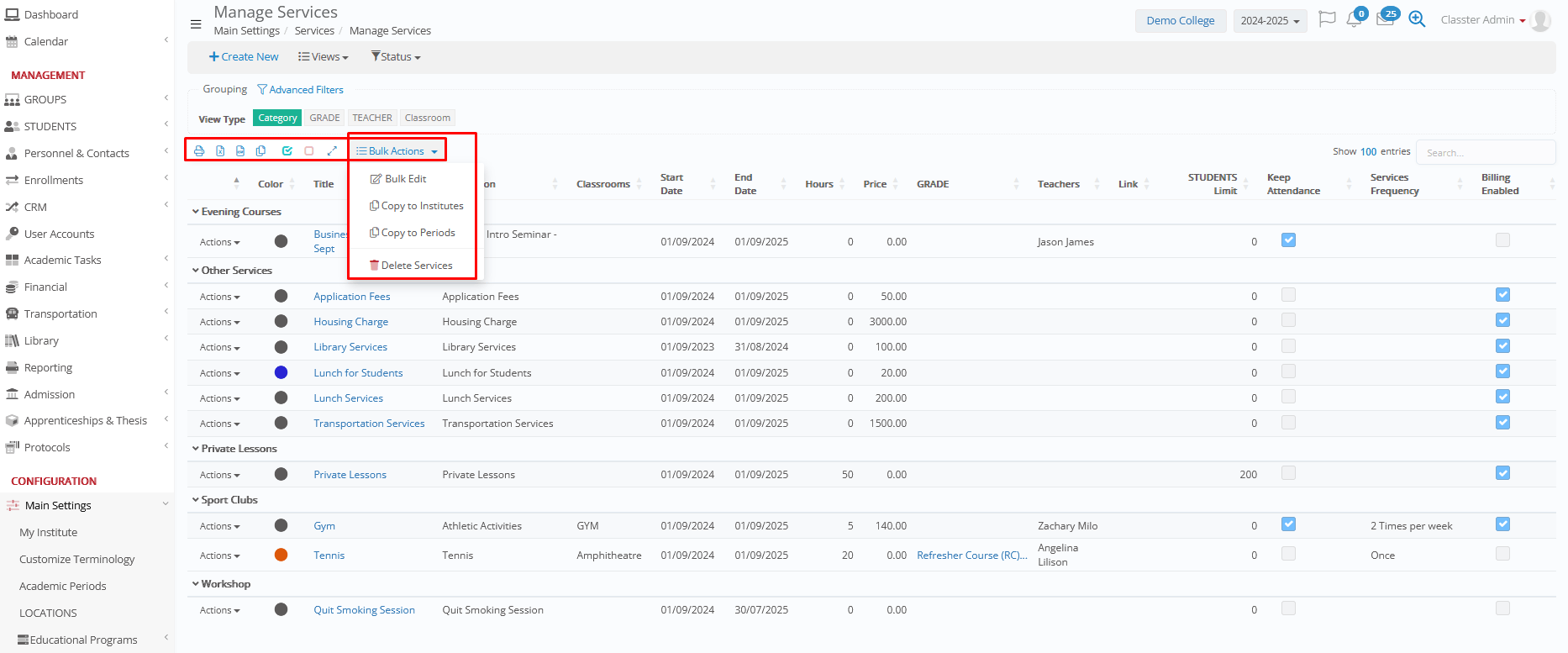The image size is (1568, 653).
Task: Export the table with the Excel icon
Action: 220,151
